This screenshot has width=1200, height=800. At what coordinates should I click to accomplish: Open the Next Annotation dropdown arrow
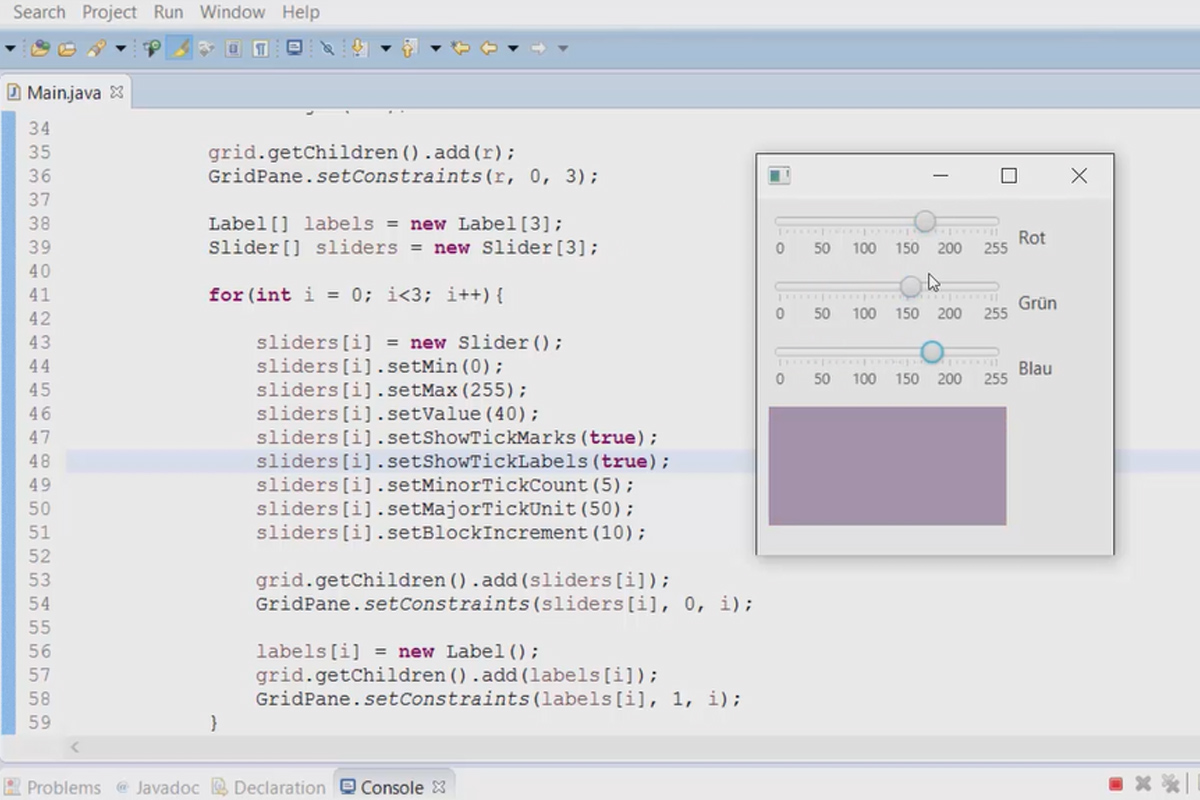point(385,48)
